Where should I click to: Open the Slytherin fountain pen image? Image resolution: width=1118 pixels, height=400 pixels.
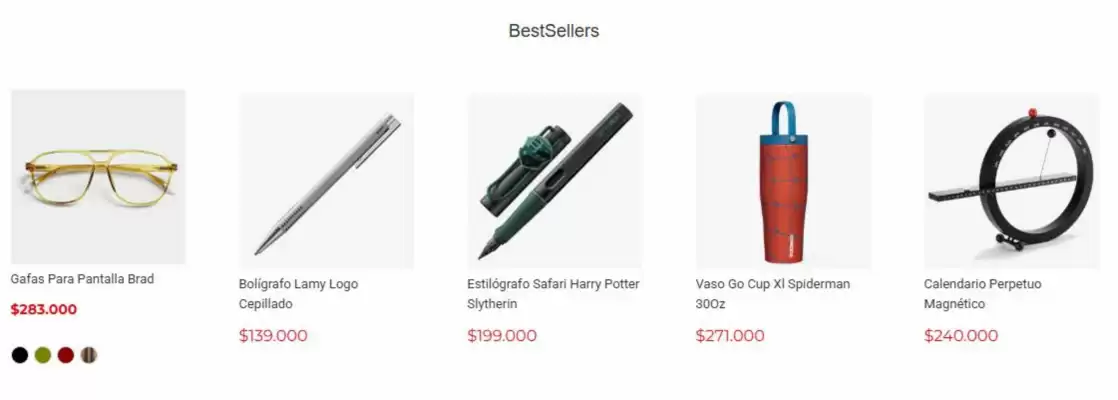pos(555,181)
